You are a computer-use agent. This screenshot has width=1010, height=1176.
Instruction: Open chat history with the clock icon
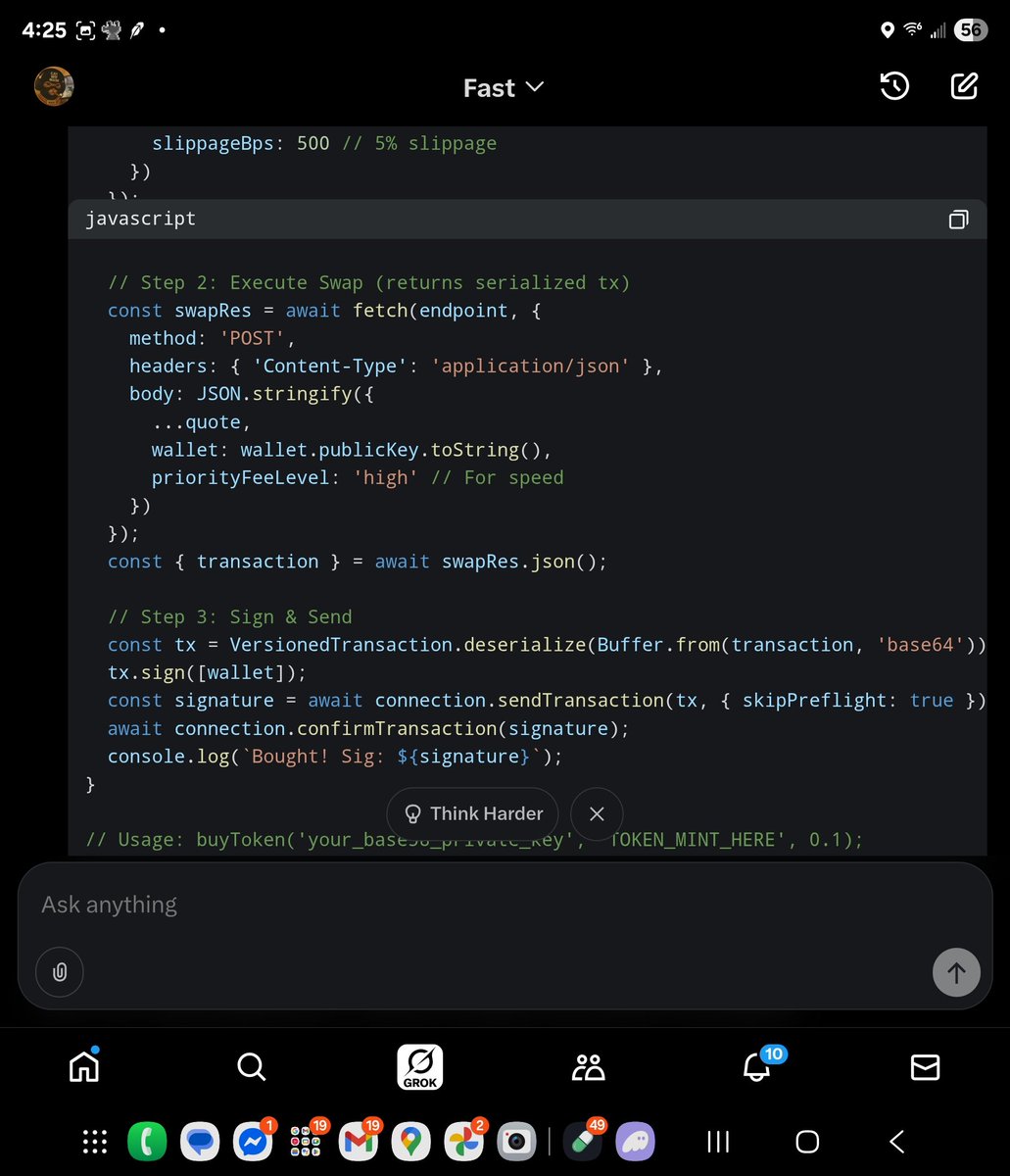[x=893, y=86]
